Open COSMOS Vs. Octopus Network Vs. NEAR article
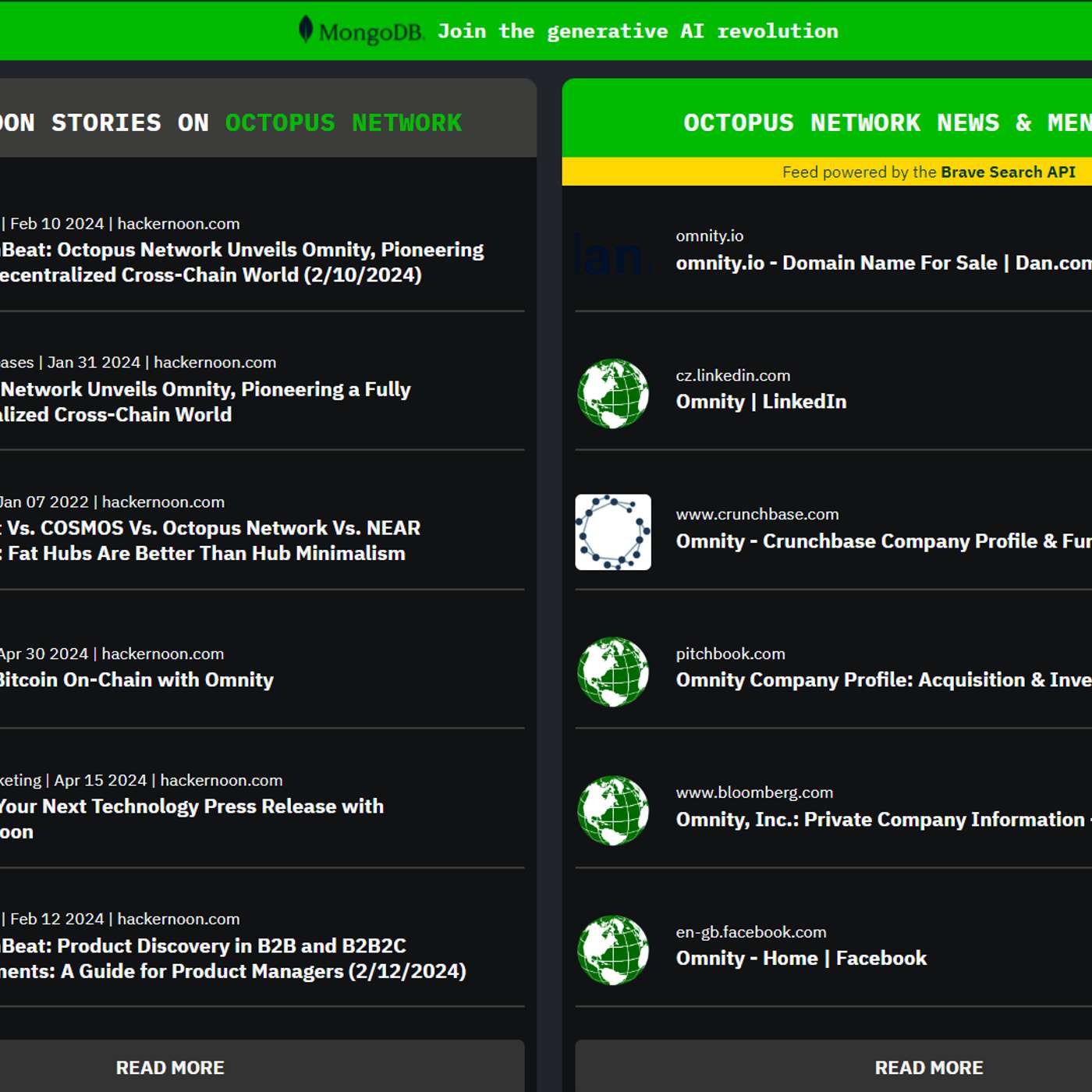The height and width of the screenshot is (1092, 1092). tap(211, 541)
